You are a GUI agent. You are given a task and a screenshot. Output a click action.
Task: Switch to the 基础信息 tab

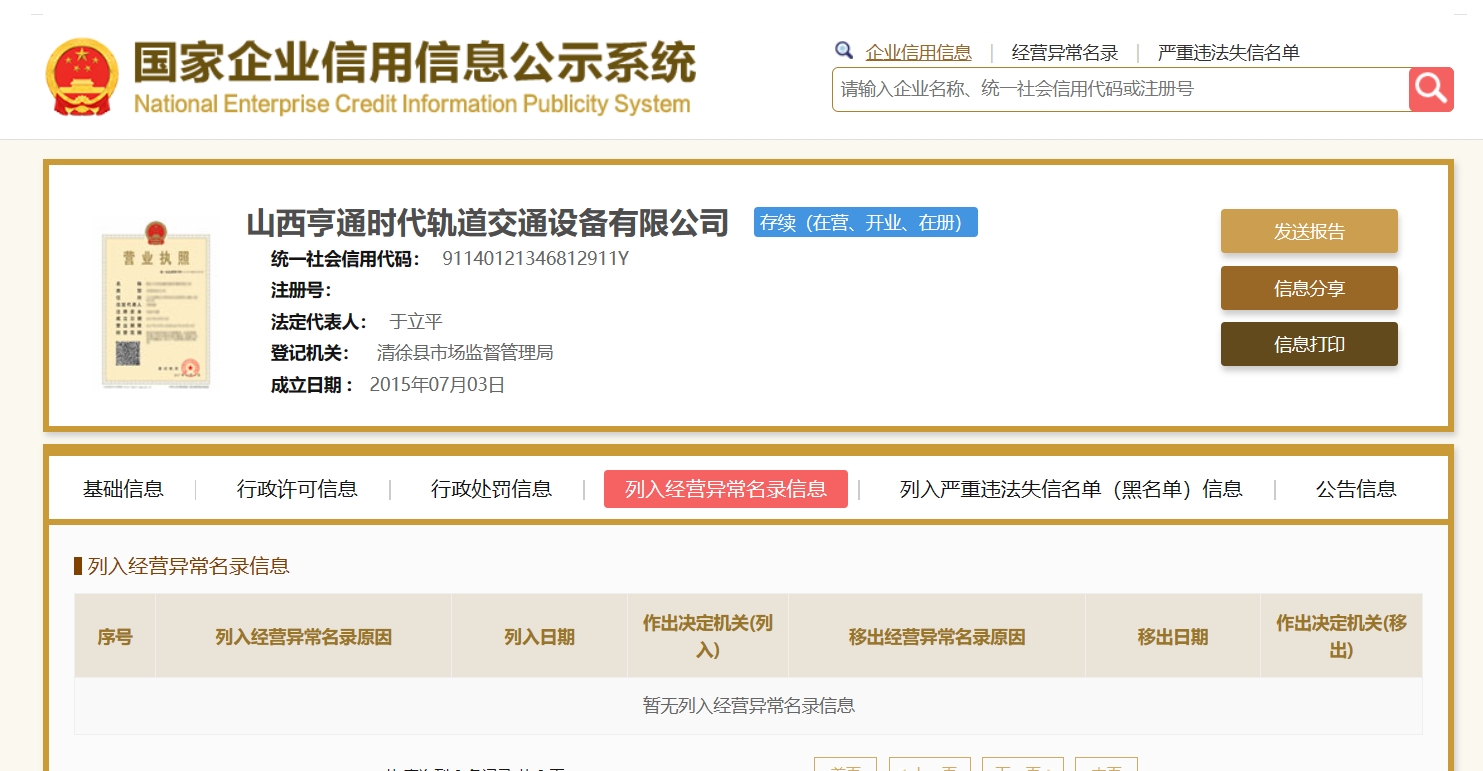[123, 489]
